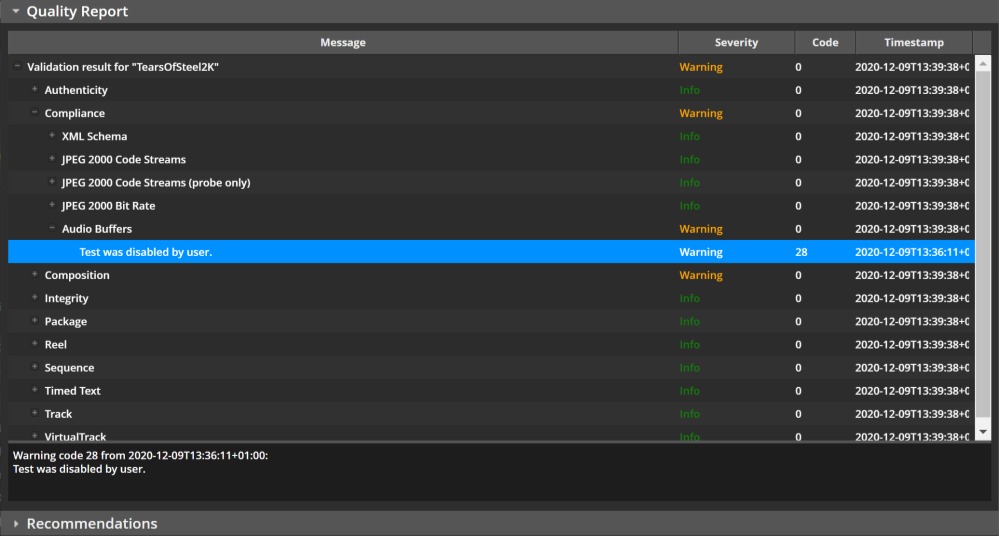The width and height of the screenshot is (999, 536).
Task: Expand the Timed Text node
Action: (x=35, y=390)
